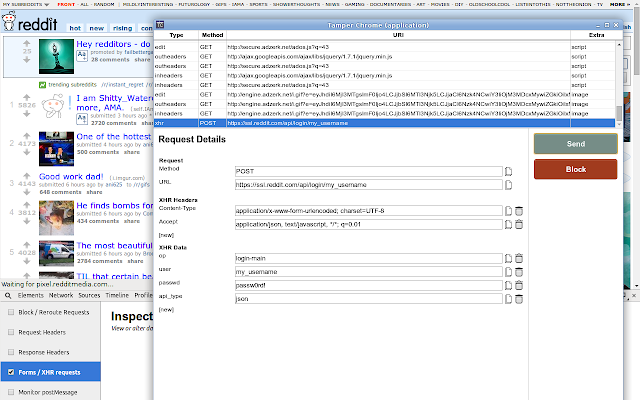Uncheck the Forms / XHR requests checkbox

pos(11,372)
